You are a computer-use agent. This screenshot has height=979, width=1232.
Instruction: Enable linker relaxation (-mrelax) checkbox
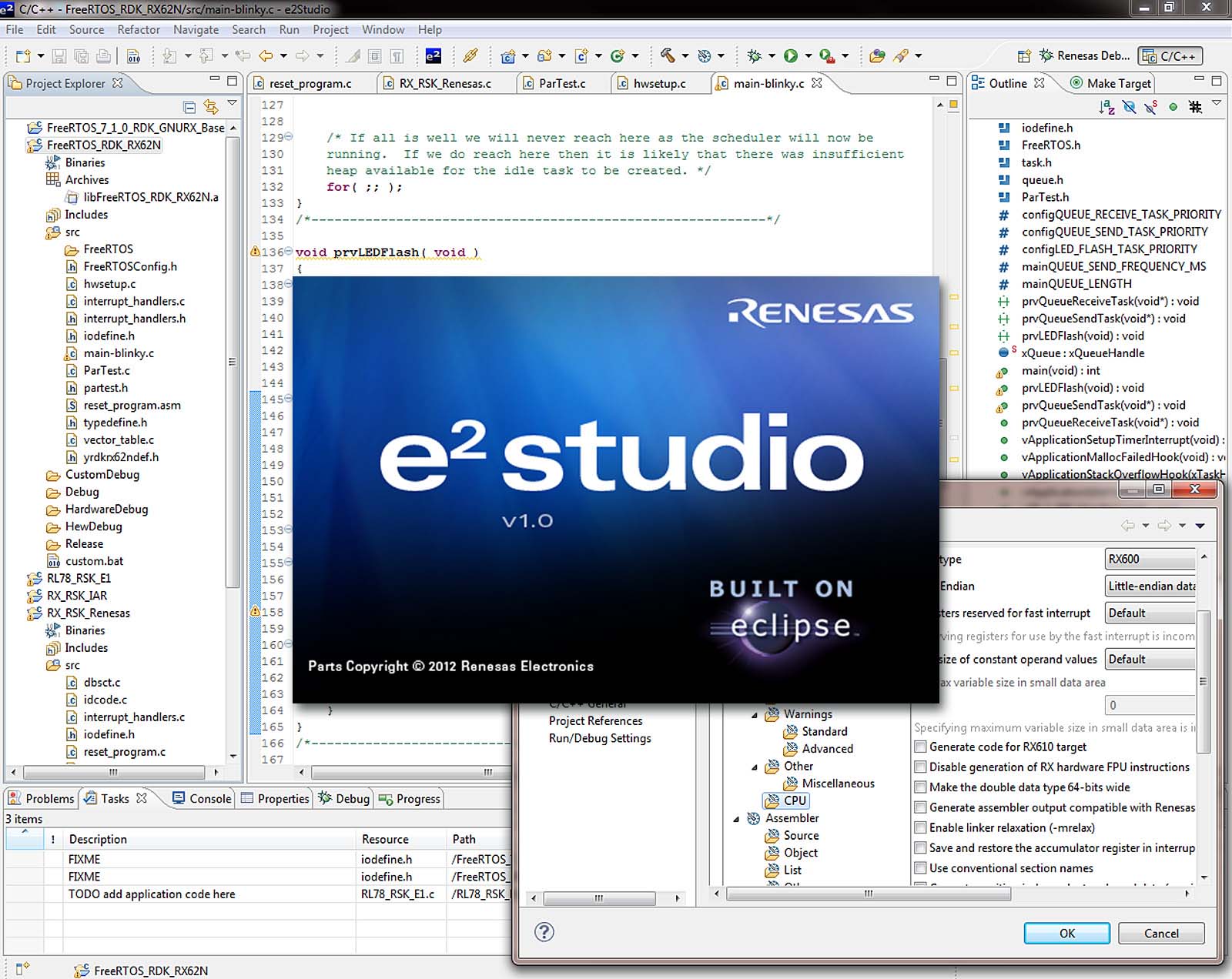[x=920, y=827]
